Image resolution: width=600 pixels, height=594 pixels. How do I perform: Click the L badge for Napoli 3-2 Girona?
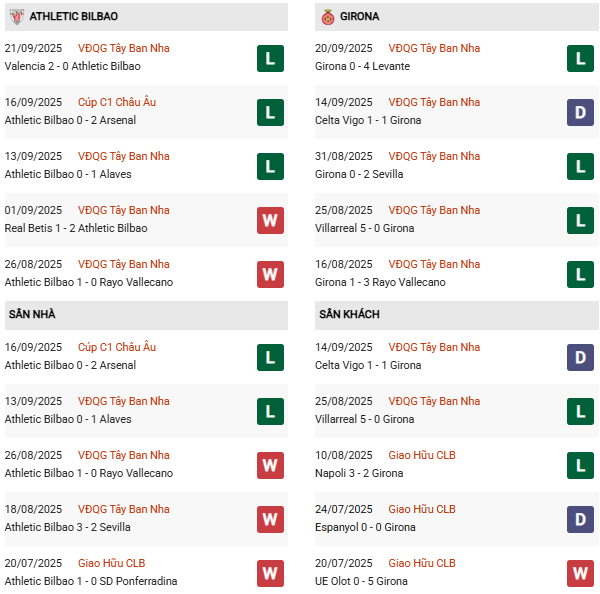point(580,465)
